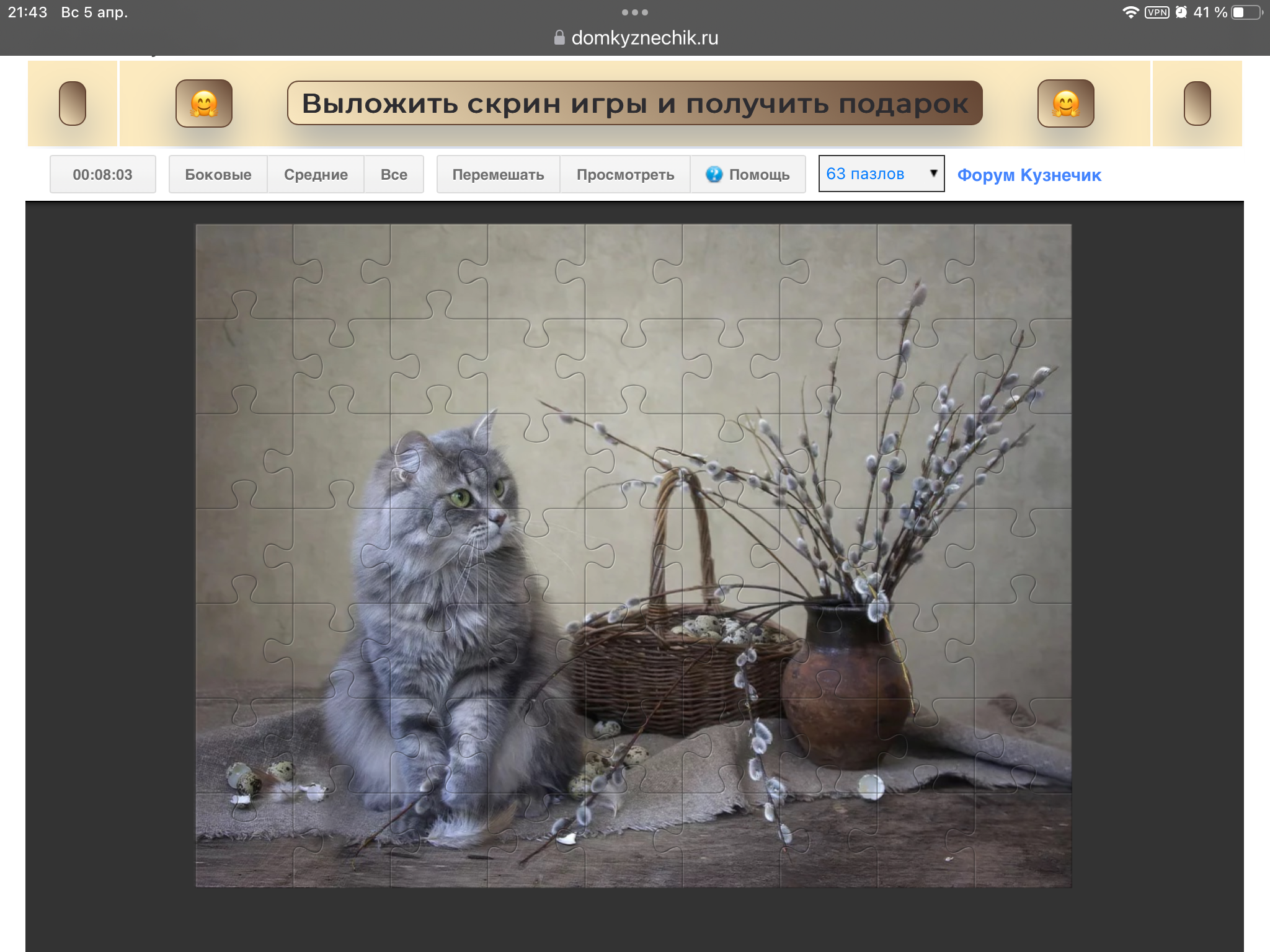Show only Средние middle pieces

click(x=316, y=175)
